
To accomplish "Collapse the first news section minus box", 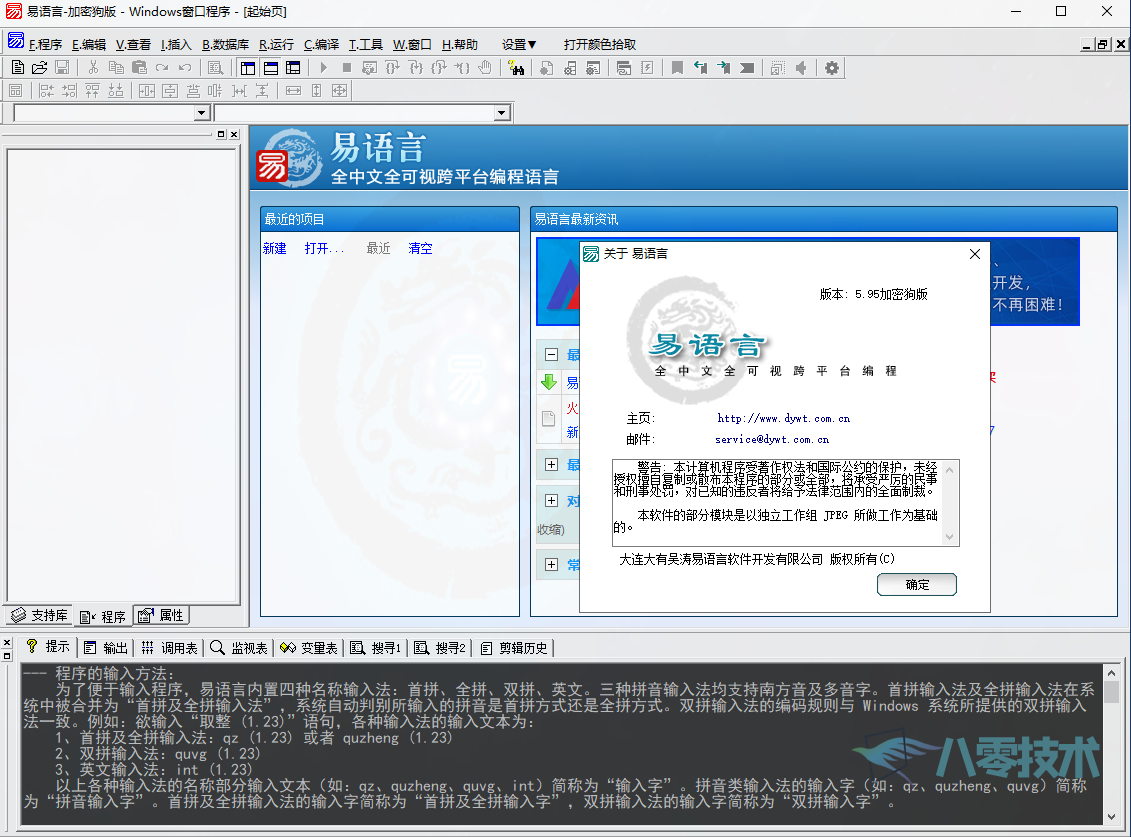I will click(x=552, y=354).
